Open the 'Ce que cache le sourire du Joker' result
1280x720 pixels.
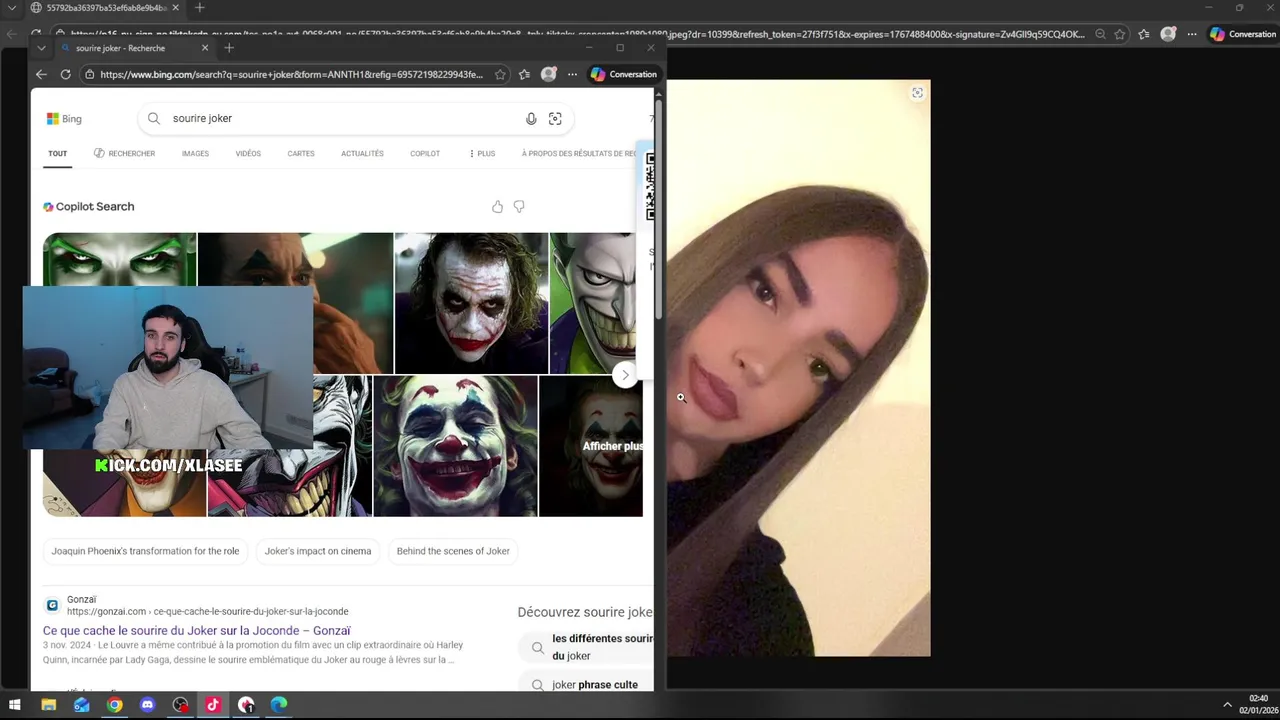pyautogui.click(x=197, y=631)
